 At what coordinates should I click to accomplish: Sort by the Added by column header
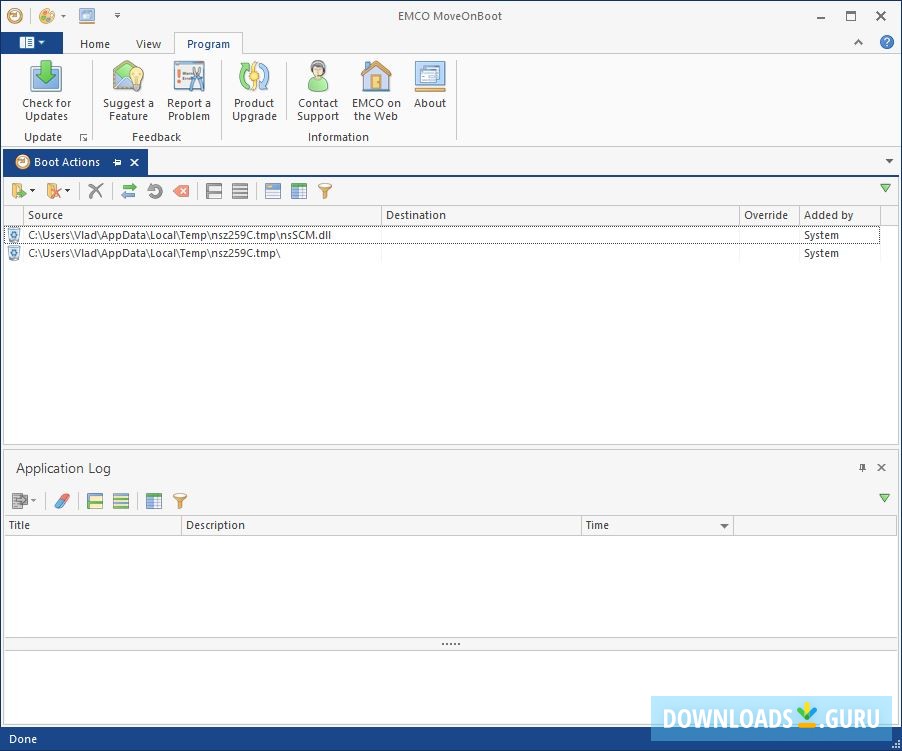840,215
